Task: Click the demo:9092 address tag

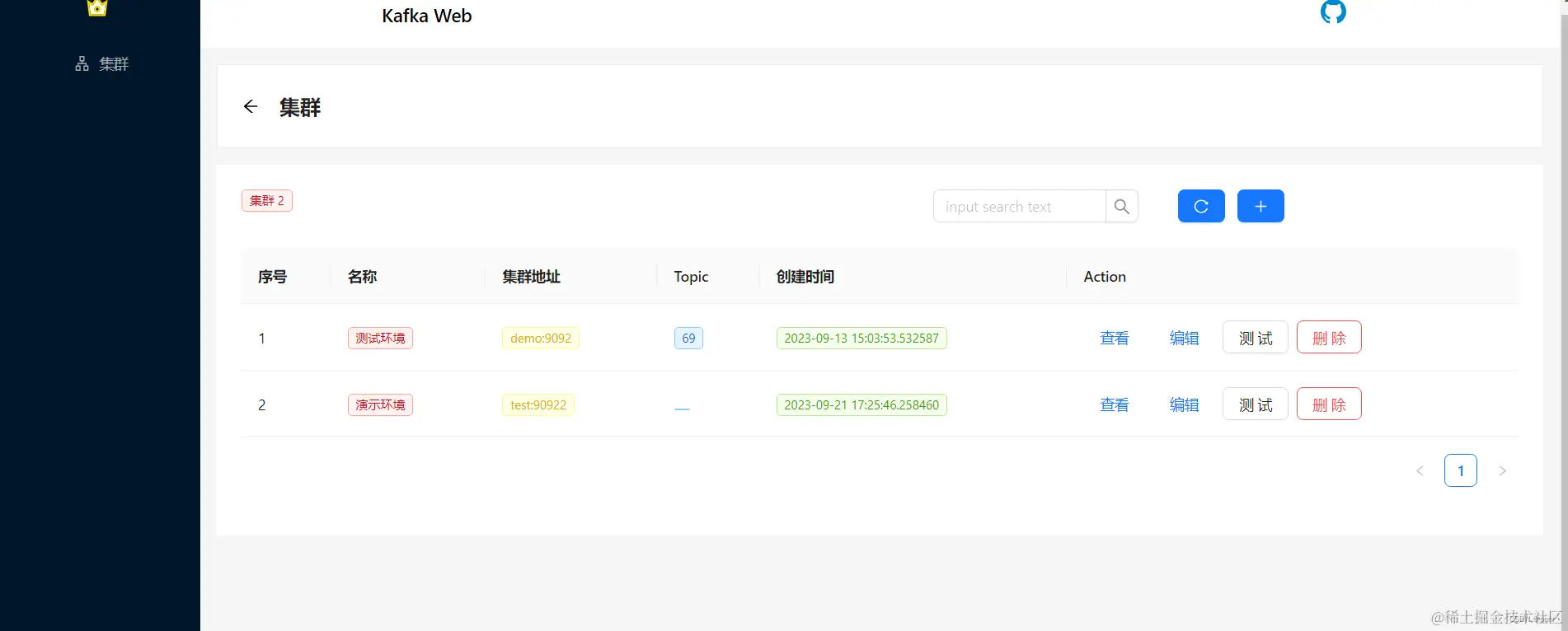Action: click(541, 338)
